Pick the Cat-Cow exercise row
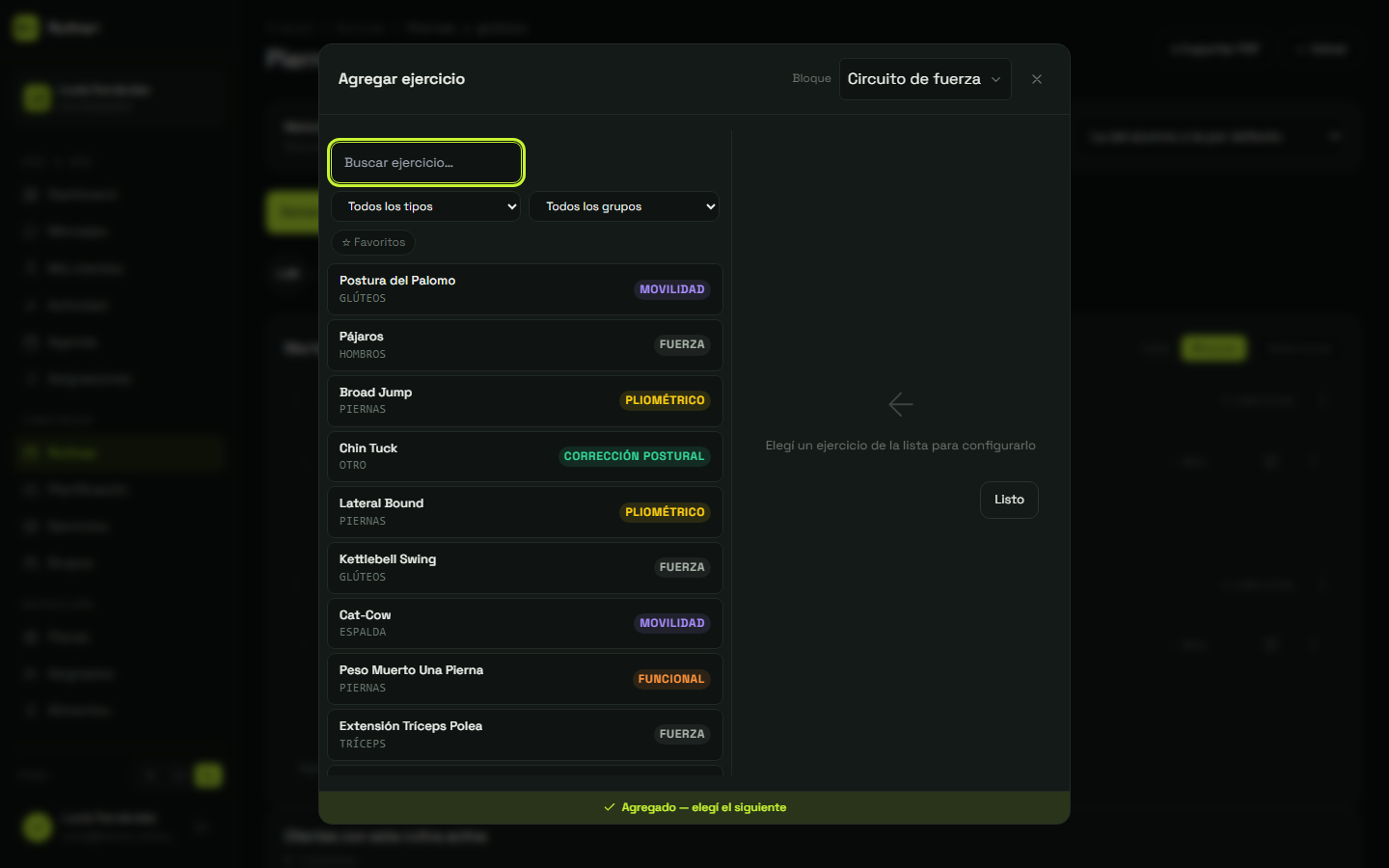The height and width of the screenshot is (868, 1389). click(x=525, y=623)
